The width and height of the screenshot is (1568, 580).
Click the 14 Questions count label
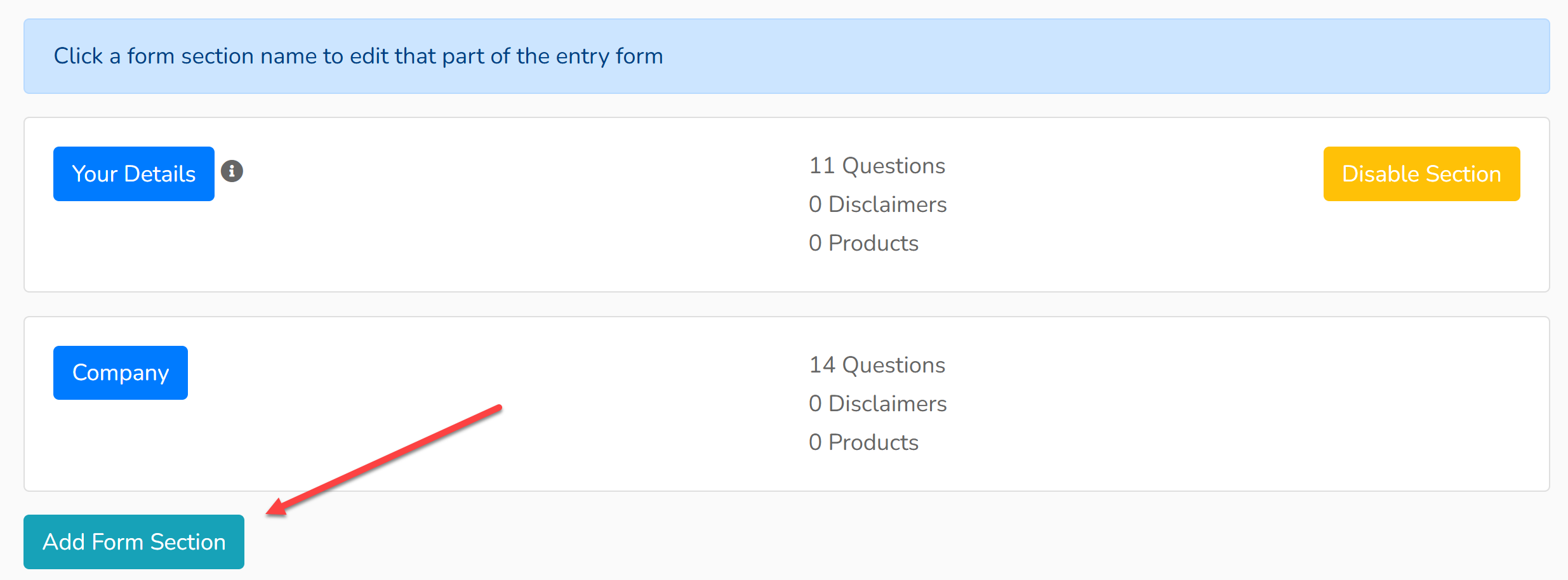[877, 365]
